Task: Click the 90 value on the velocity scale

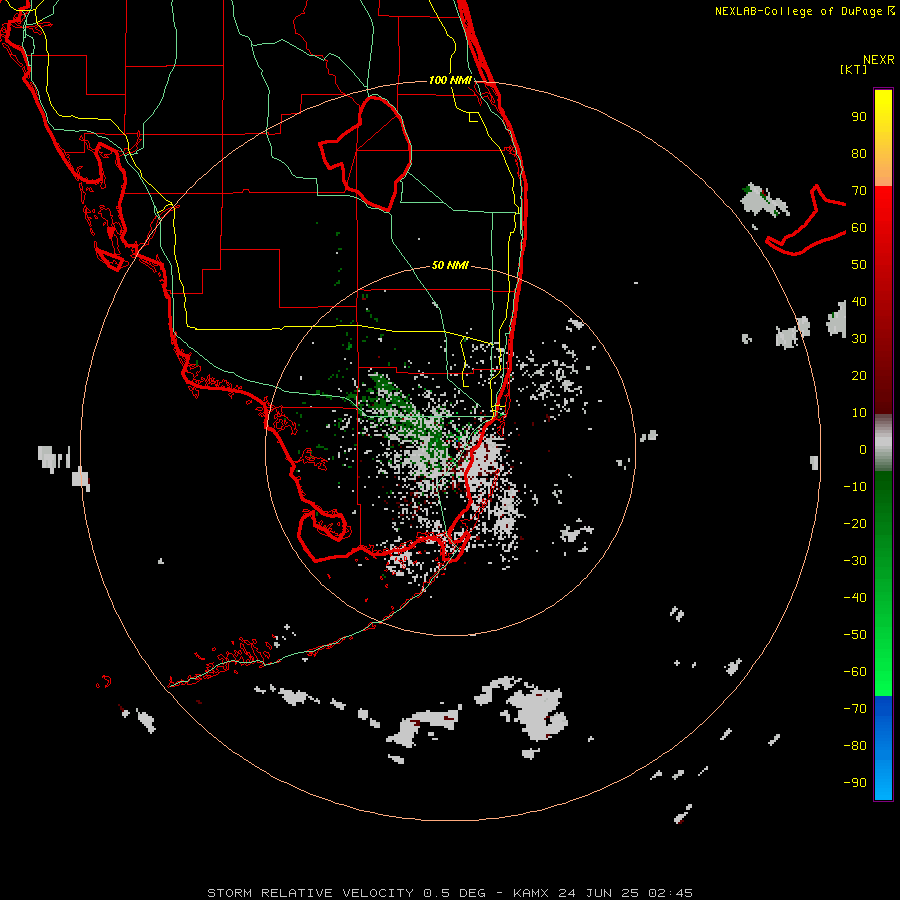Action: tap(859, 117)
